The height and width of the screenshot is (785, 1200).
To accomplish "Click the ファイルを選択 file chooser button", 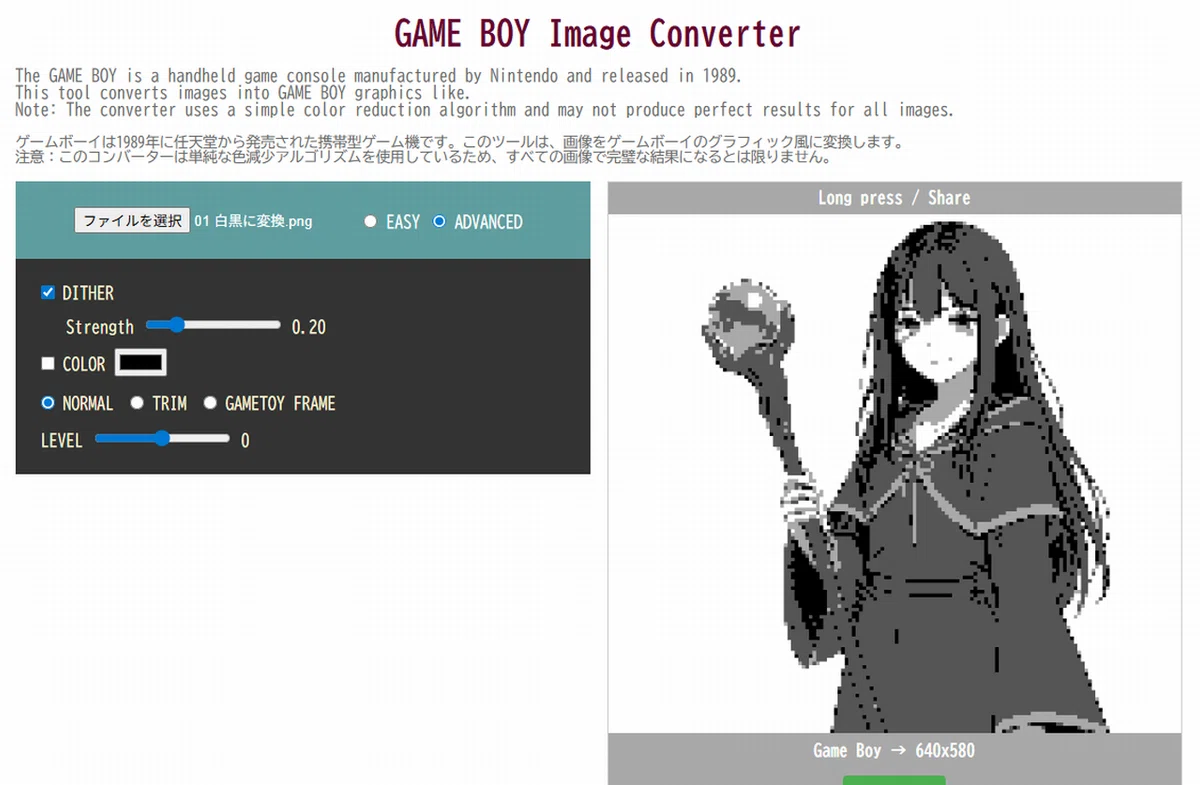I will [x=132, y=221].
